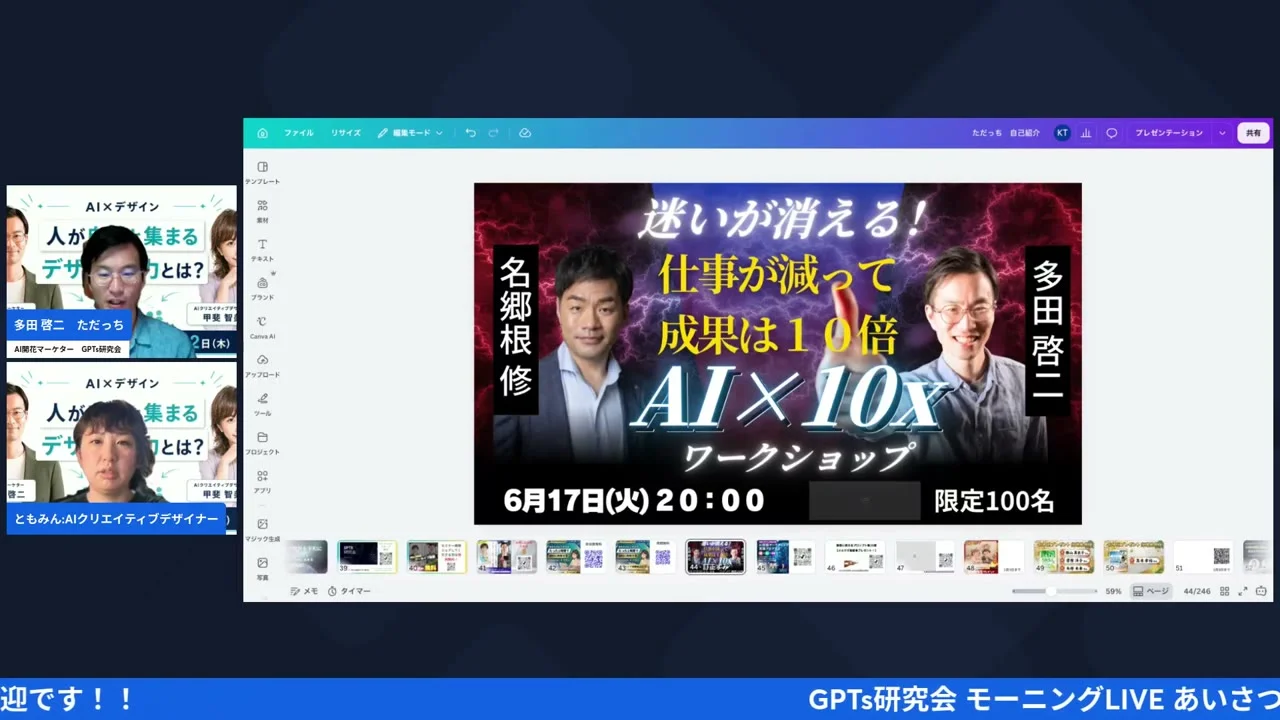1280x720 pixels.
Task: Click the ともみん webcam feed
Action: point(122,448)
